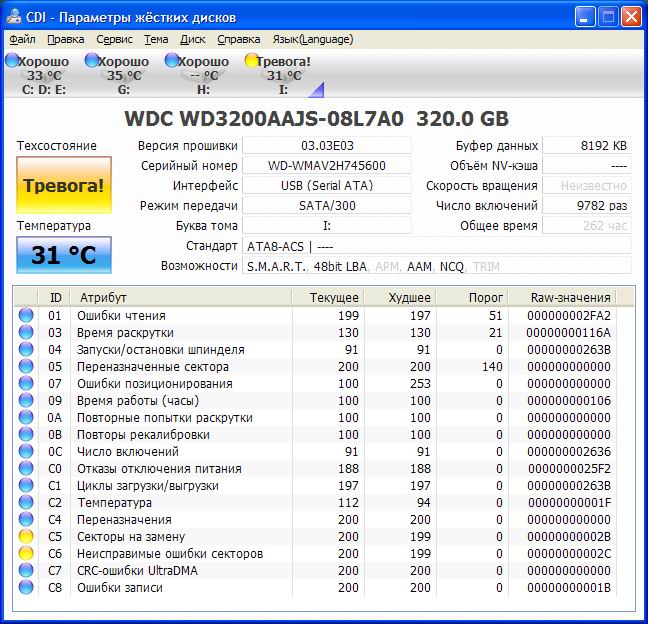
Task: Click status icon for Запуски/остановки шпинделя
Action: (x=26, y=349)
